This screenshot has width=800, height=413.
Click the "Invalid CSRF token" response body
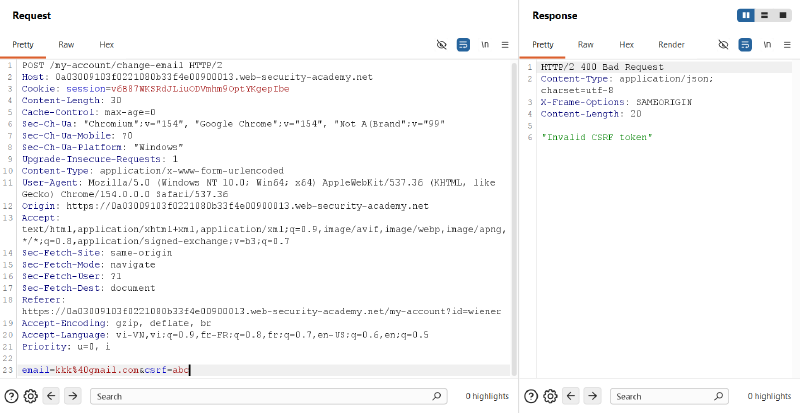(596, 137)
